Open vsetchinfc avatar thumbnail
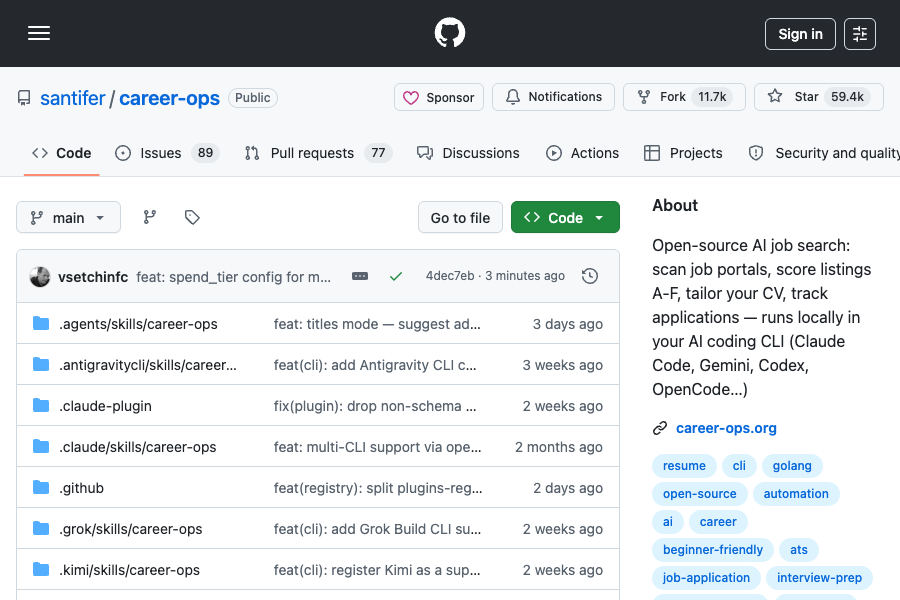900x600 pixels. 40,277
